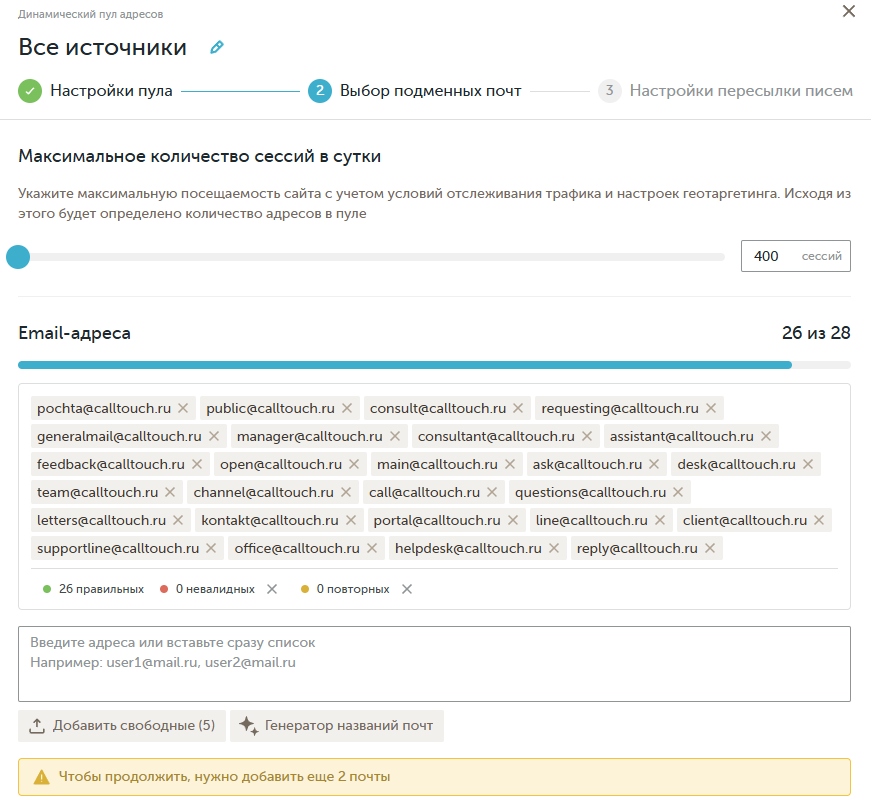This screenshot has height=807, width=871.
Task: Click the step 3 number circle
Action: [x=609, y=91]
